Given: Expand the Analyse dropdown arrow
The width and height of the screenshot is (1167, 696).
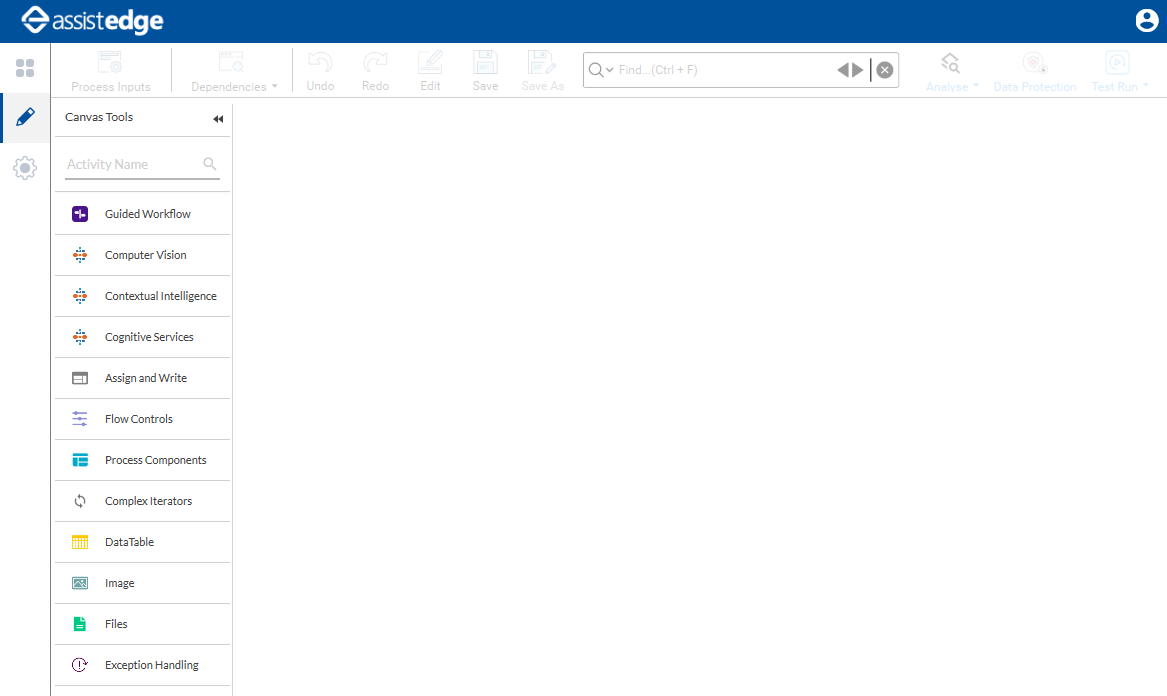Looking at the screenshot, I should point(976,86).
